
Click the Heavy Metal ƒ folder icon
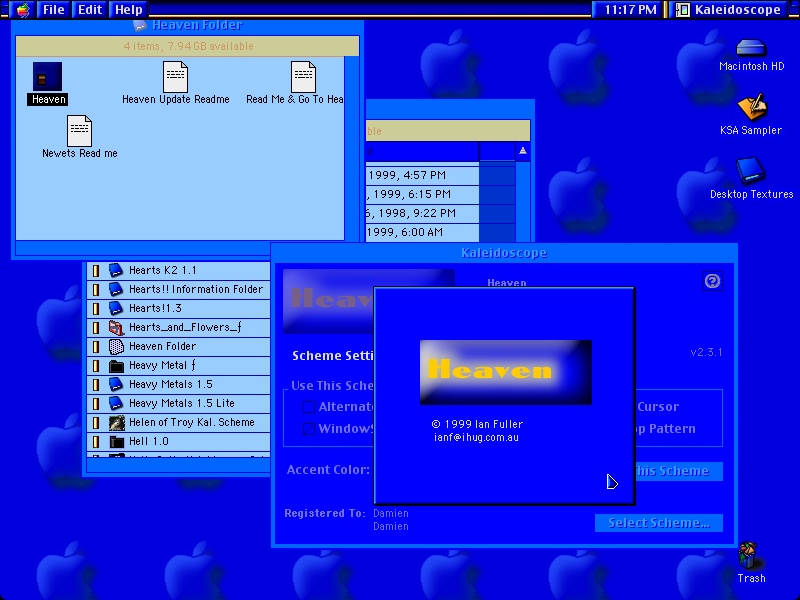click(x=116, y=365)
